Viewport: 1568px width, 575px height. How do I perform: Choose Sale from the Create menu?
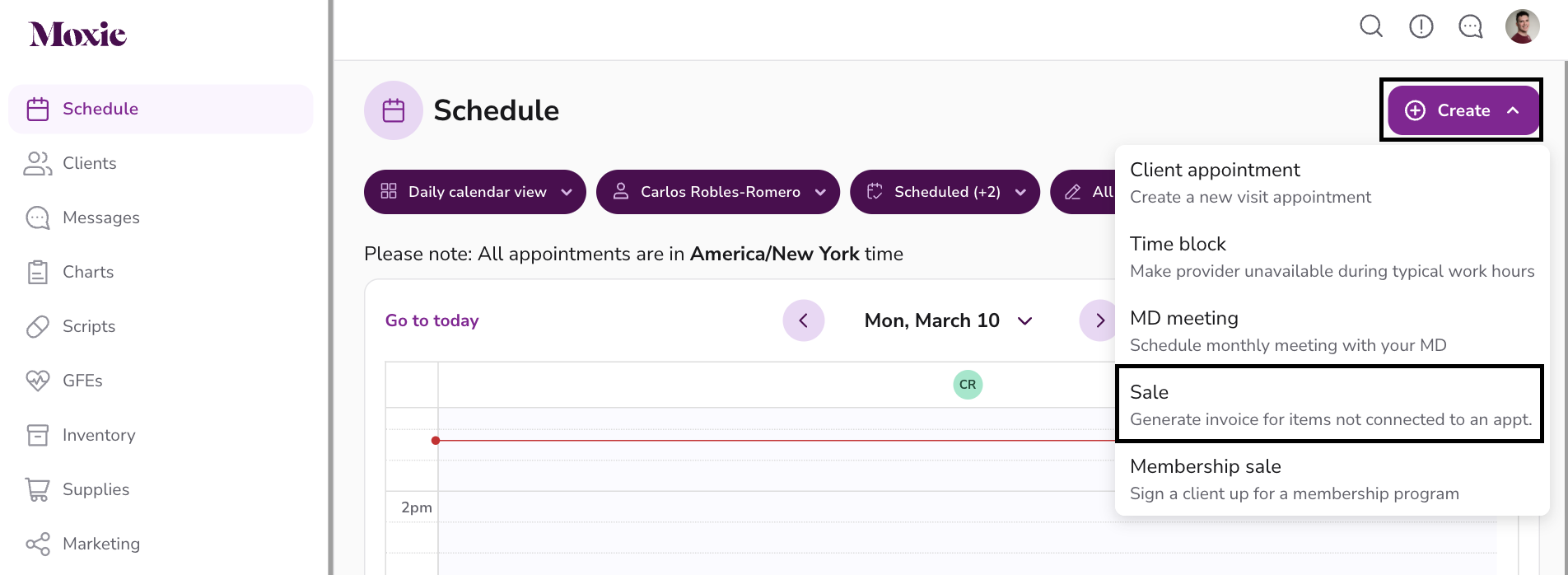click(x=1329, y=404)
